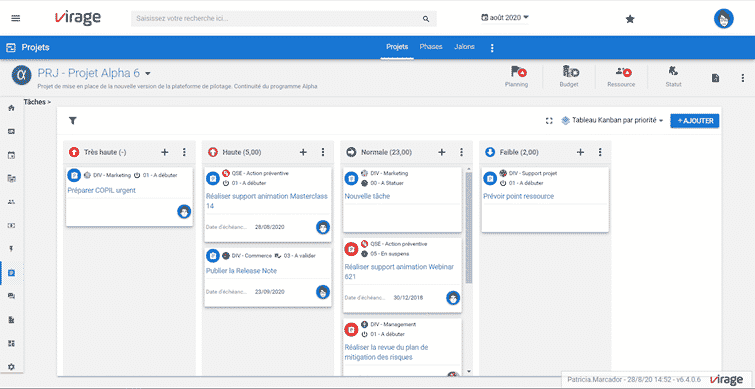Expand the PRJ - Projet Alpha 6 selector

[x=148, y=74]
